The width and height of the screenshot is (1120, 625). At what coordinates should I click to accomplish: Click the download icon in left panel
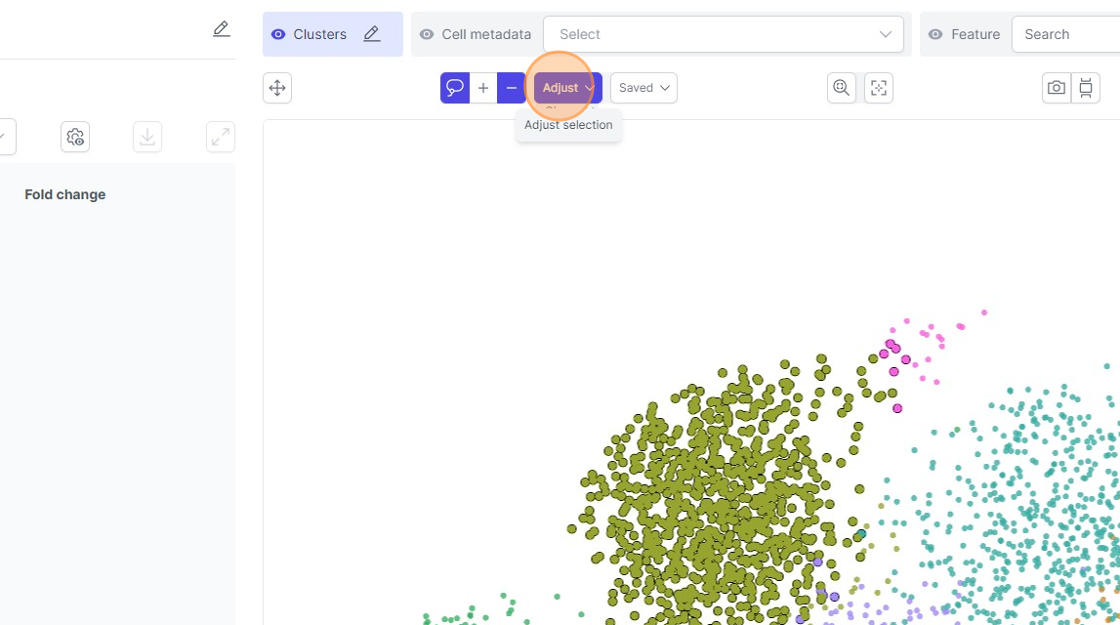(x=147, y=137)
